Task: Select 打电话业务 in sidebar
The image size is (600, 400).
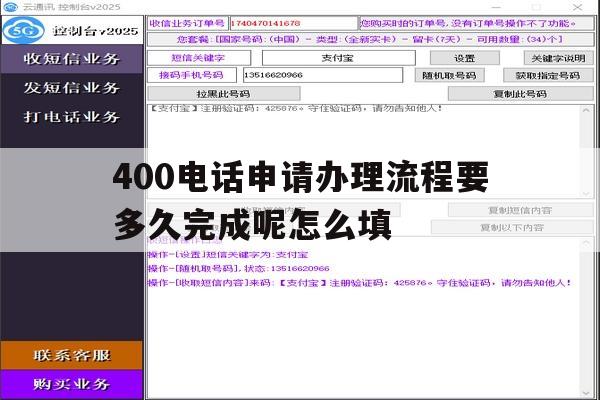Action: [72, 117]
